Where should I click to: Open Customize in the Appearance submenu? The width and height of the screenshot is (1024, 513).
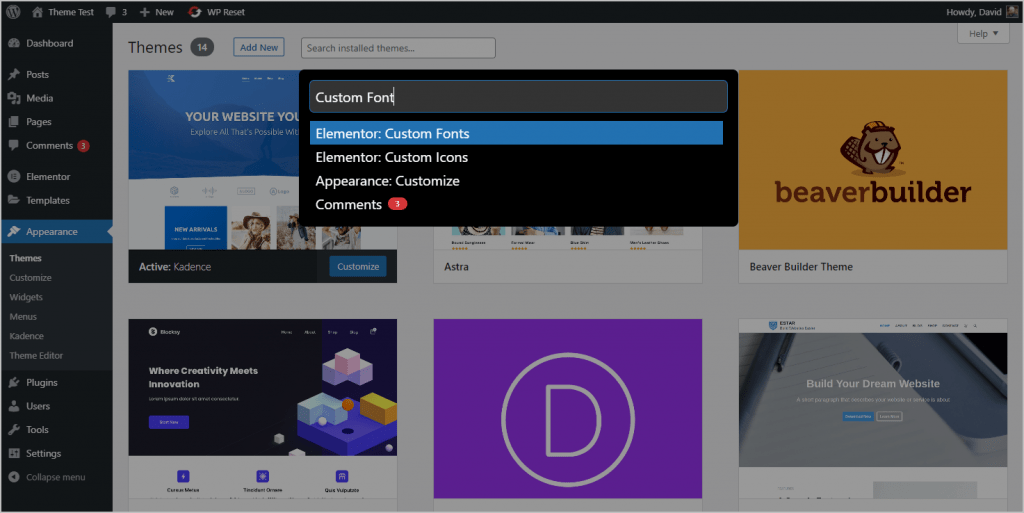[30, 277]
